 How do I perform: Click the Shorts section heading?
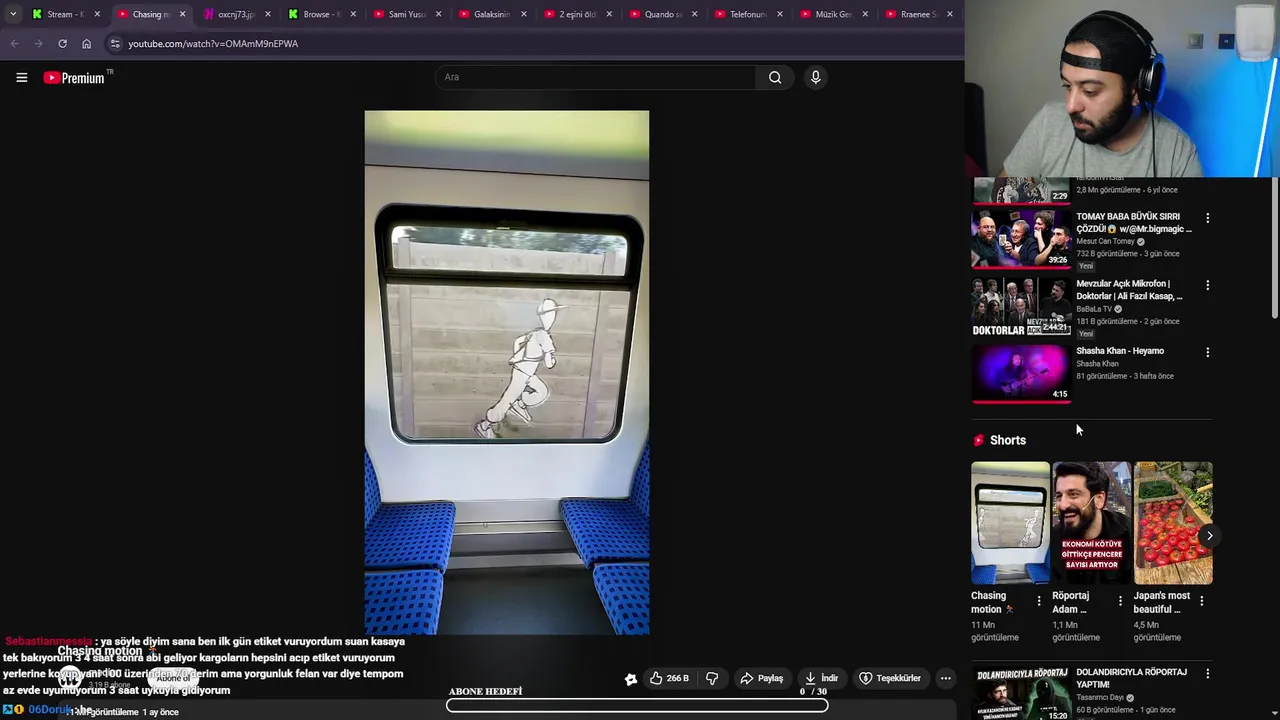click(1007, 440)
